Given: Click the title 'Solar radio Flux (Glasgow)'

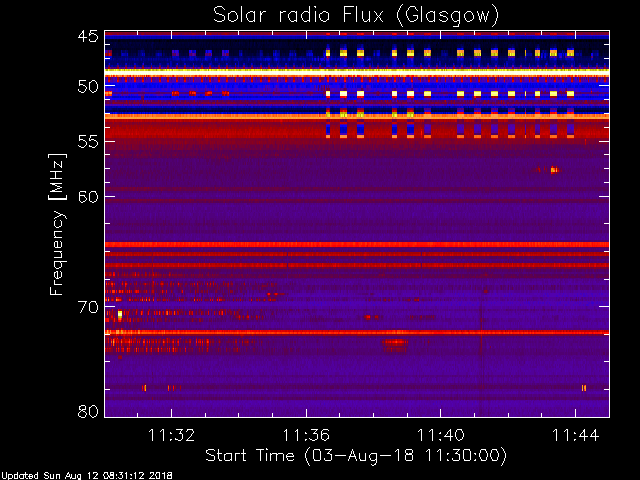Looking at the screenshot, I should (x=356, y=16).
